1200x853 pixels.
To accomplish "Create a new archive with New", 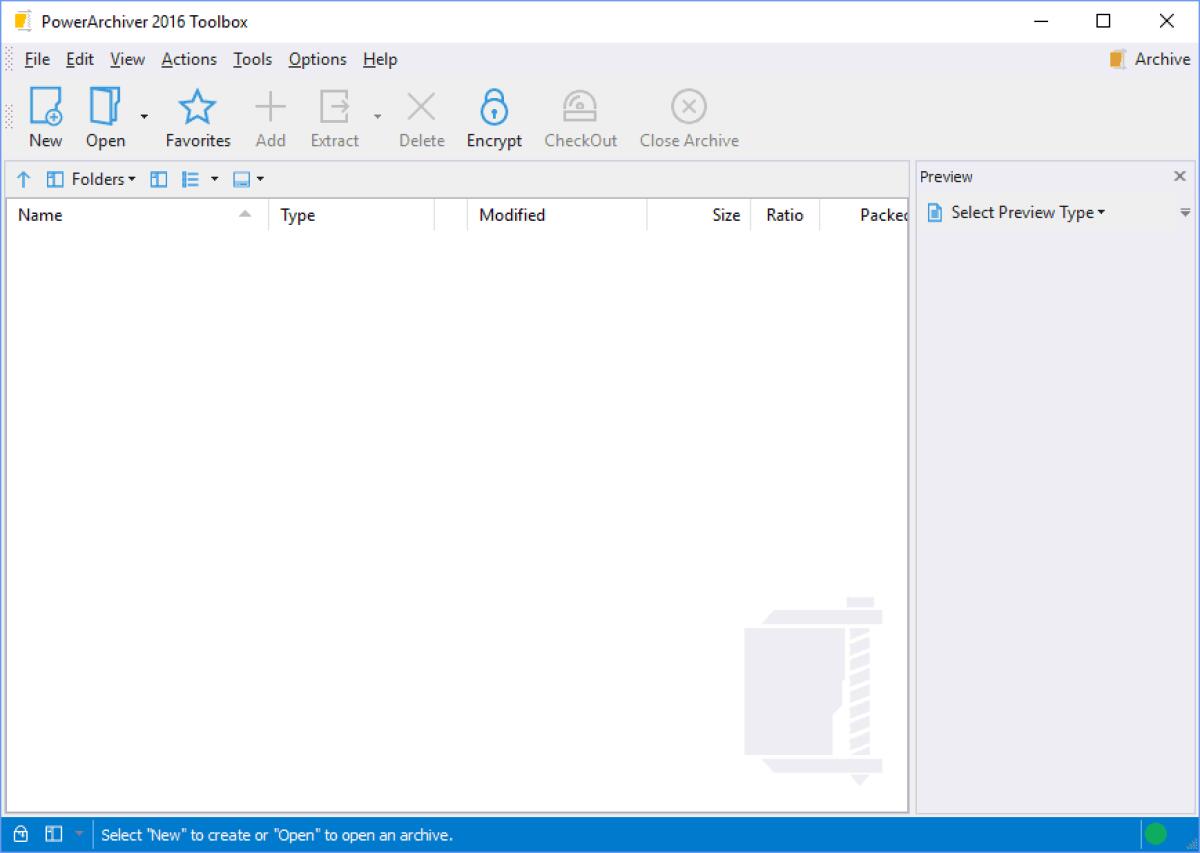I will coord(45,115).
